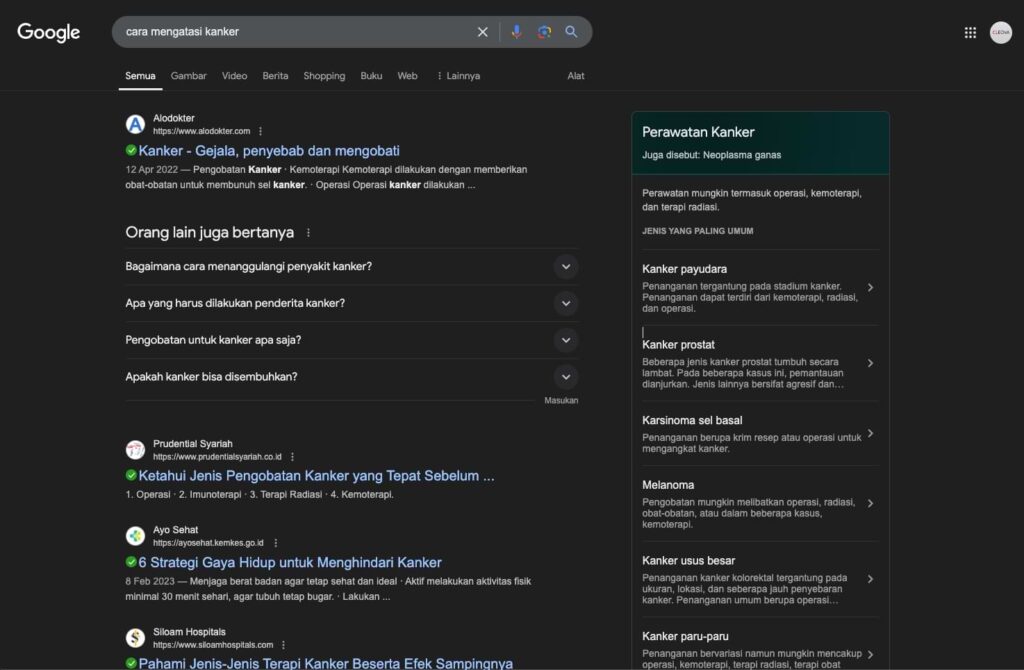Switch to the Shopping tab
The height and width of the screenshot is (670, 1024).
point(324,76)
